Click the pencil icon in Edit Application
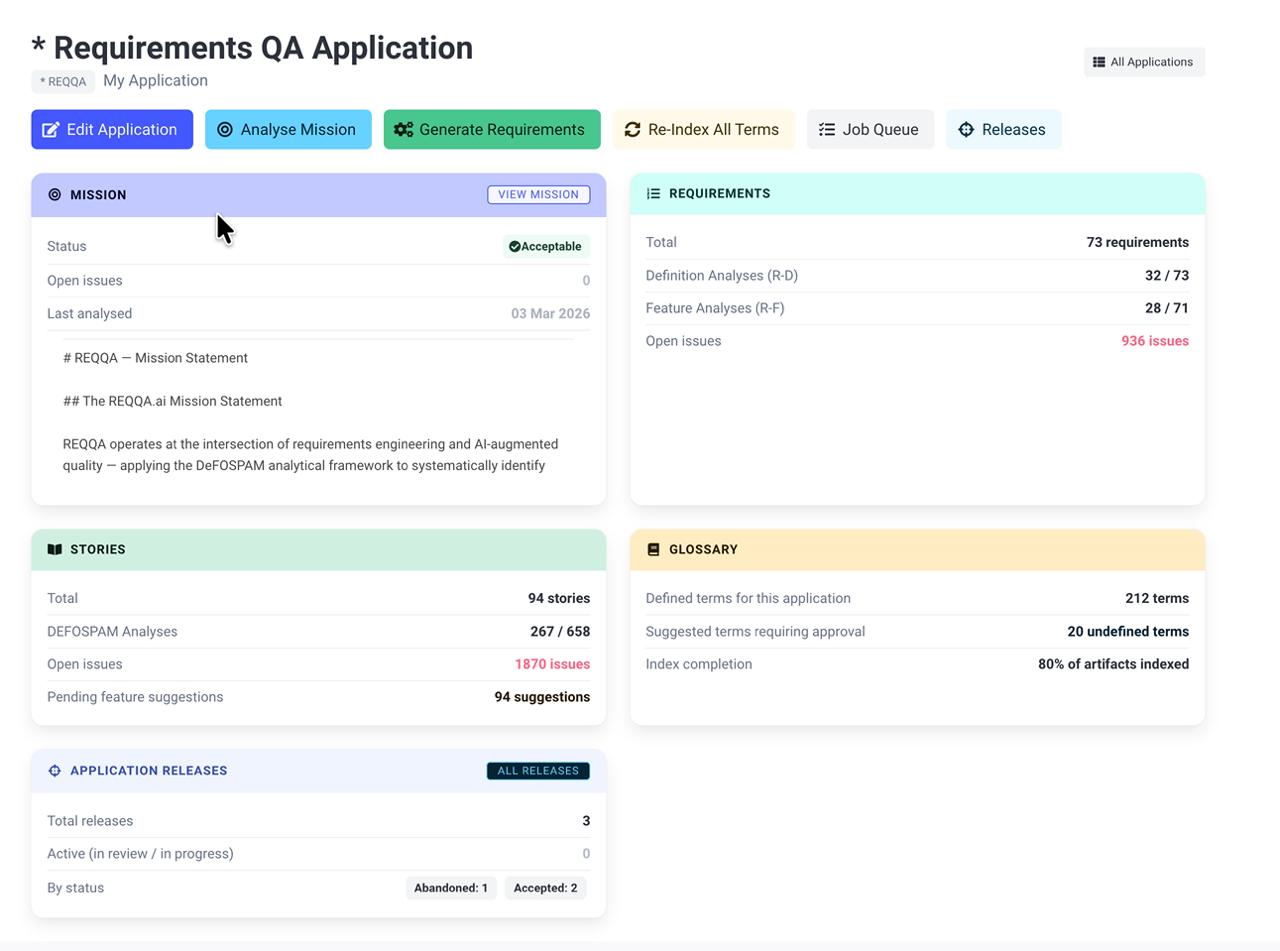This screenshot has width=1280, height=951. 50,130
